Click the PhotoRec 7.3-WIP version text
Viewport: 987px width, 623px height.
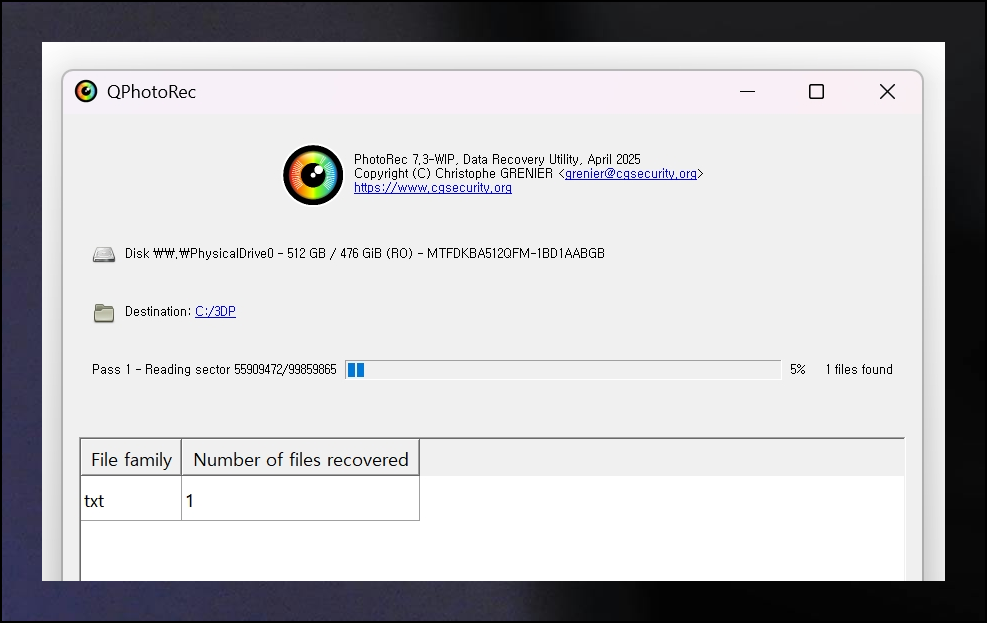pyautogui.click(x=497, y=159)
